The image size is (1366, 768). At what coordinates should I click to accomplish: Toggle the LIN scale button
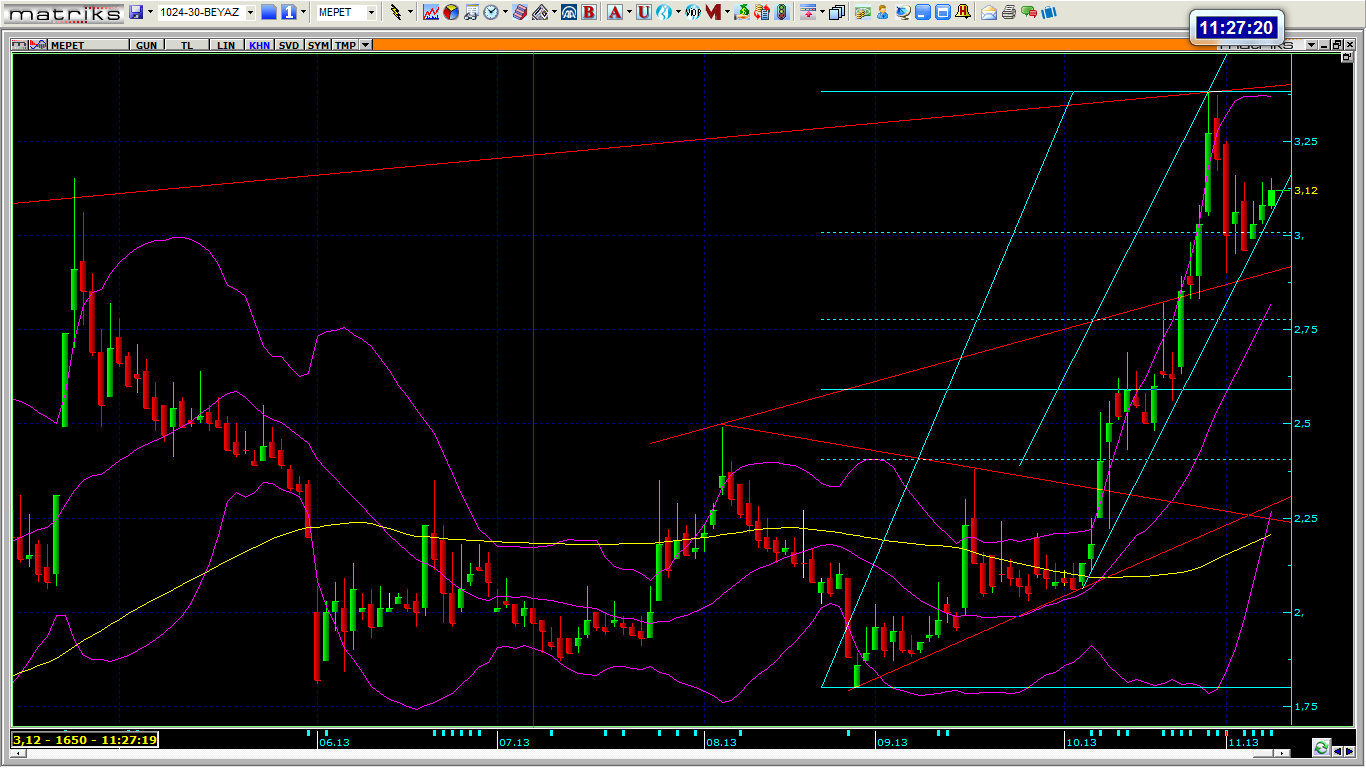(x=228, y=45)
